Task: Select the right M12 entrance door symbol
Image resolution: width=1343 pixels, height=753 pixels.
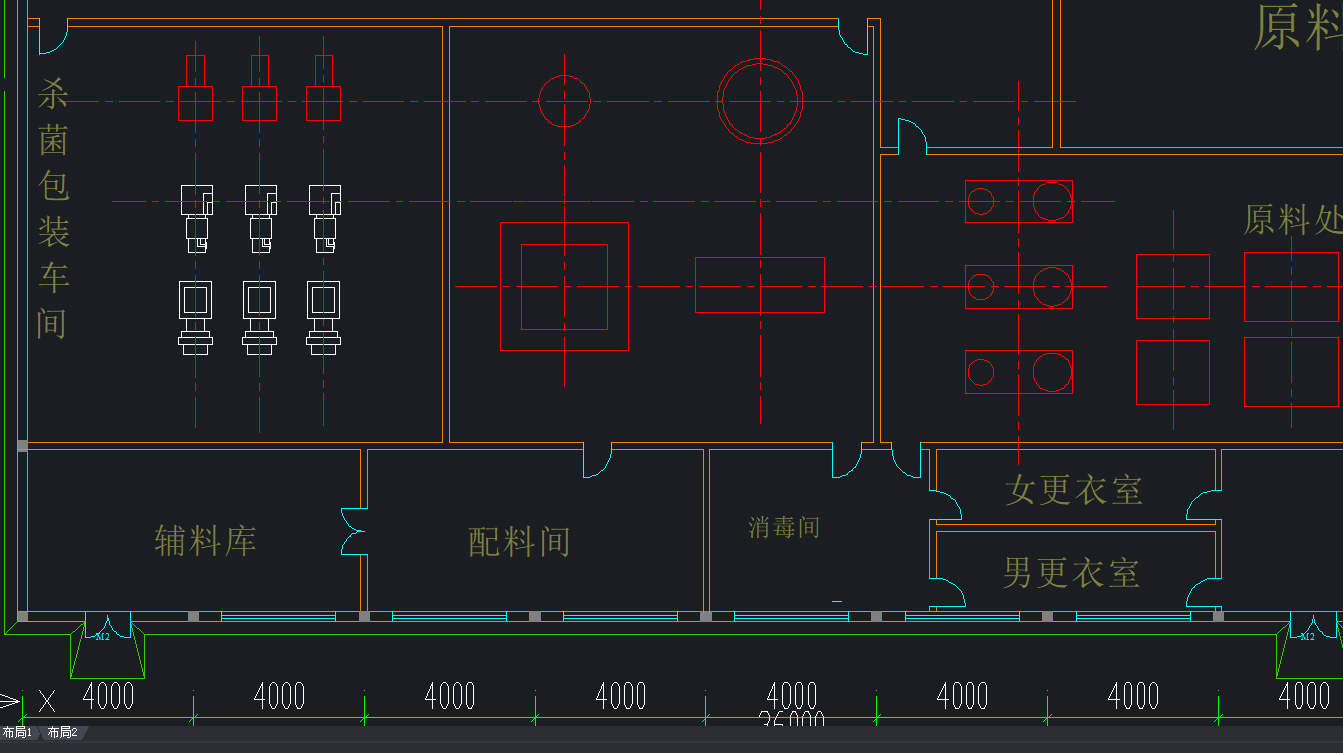Action: point(1309,645)
